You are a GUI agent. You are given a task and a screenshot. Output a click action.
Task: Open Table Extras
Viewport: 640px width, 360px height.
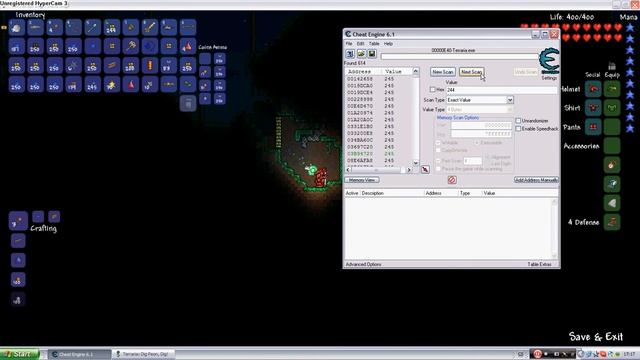click(539, 264)
